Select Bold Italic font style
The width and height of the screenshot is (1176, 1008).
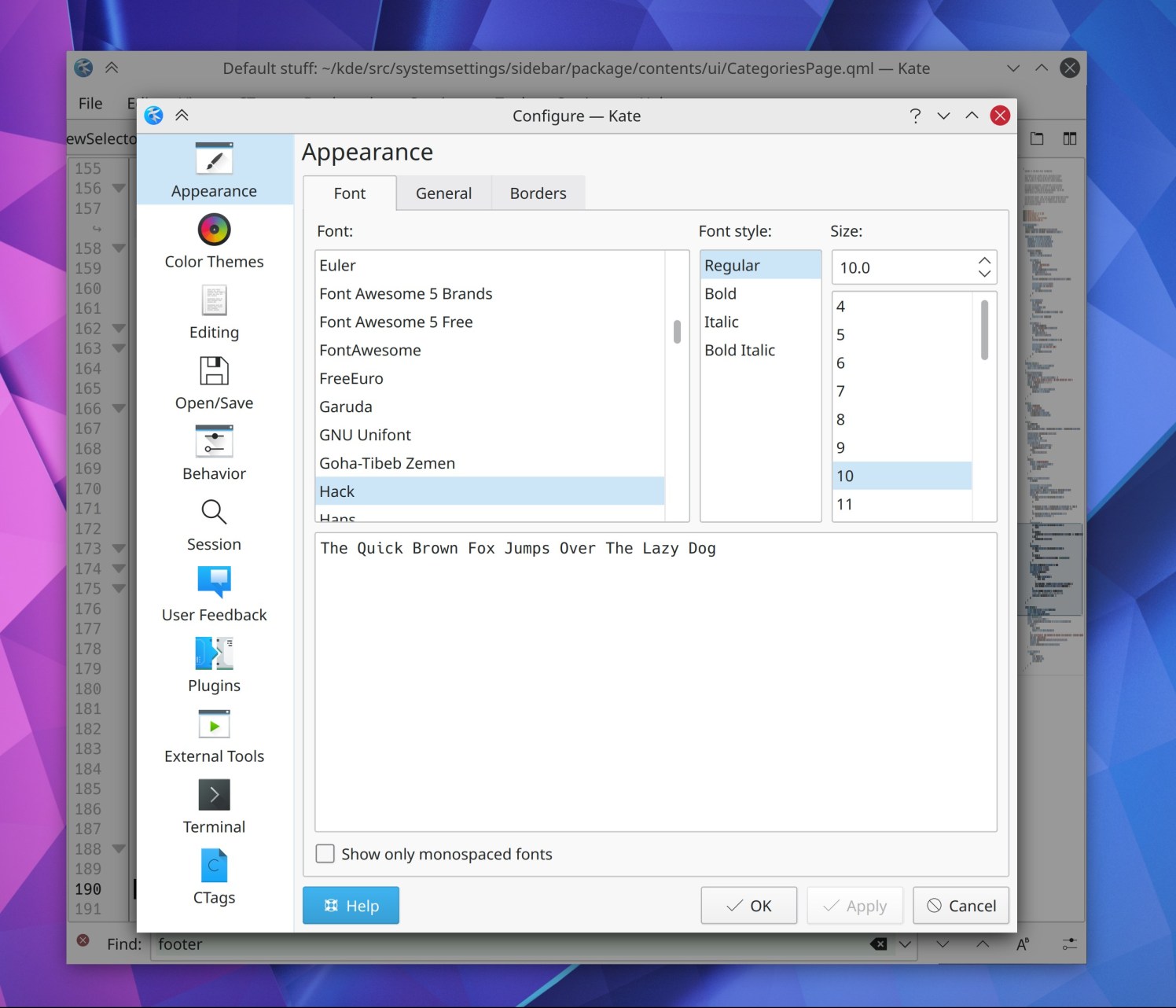[740, 350]
